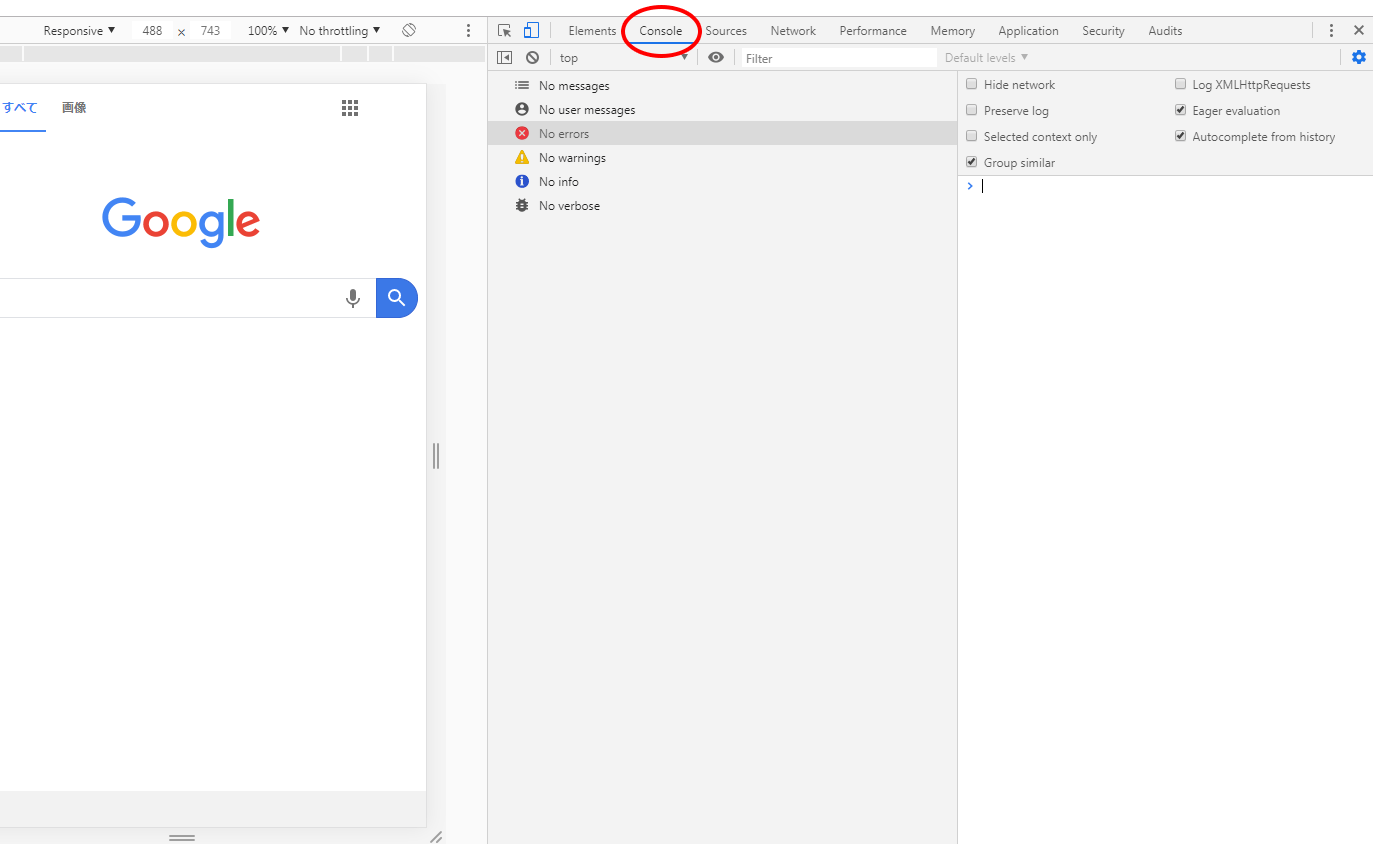
Task: Click the viewport corner resize handle
Action: [x=436, y=837]
